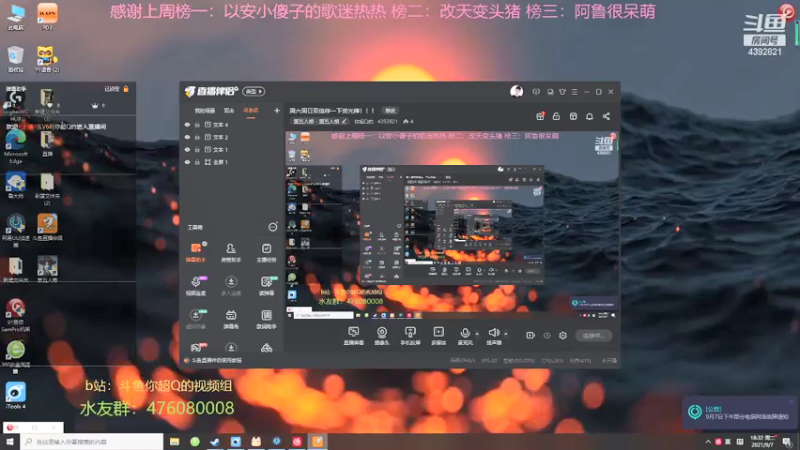800x450 pixels.
Task: Open the notification bell in the streaming app
Action: [589, 116]
